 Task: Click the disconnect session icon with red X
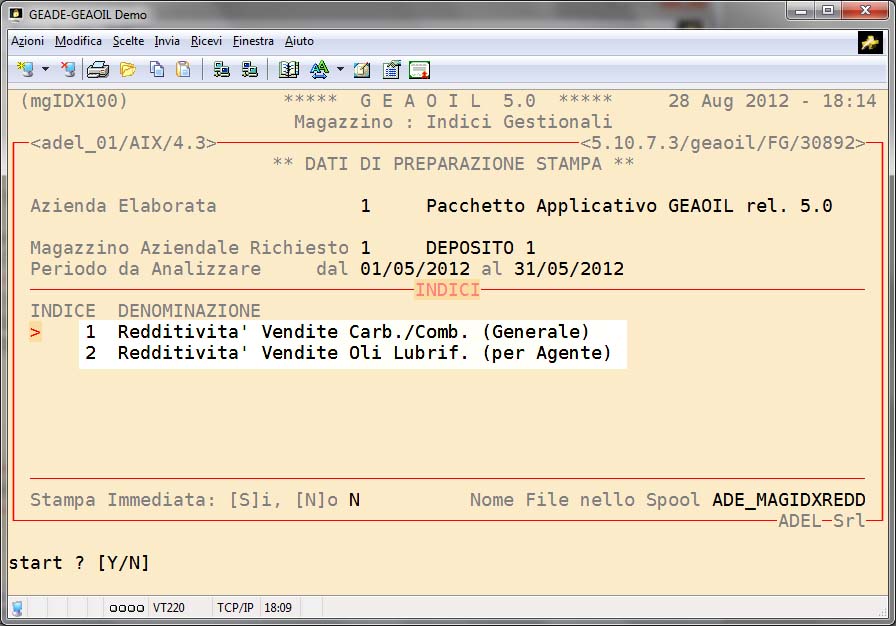click(67, 70)
